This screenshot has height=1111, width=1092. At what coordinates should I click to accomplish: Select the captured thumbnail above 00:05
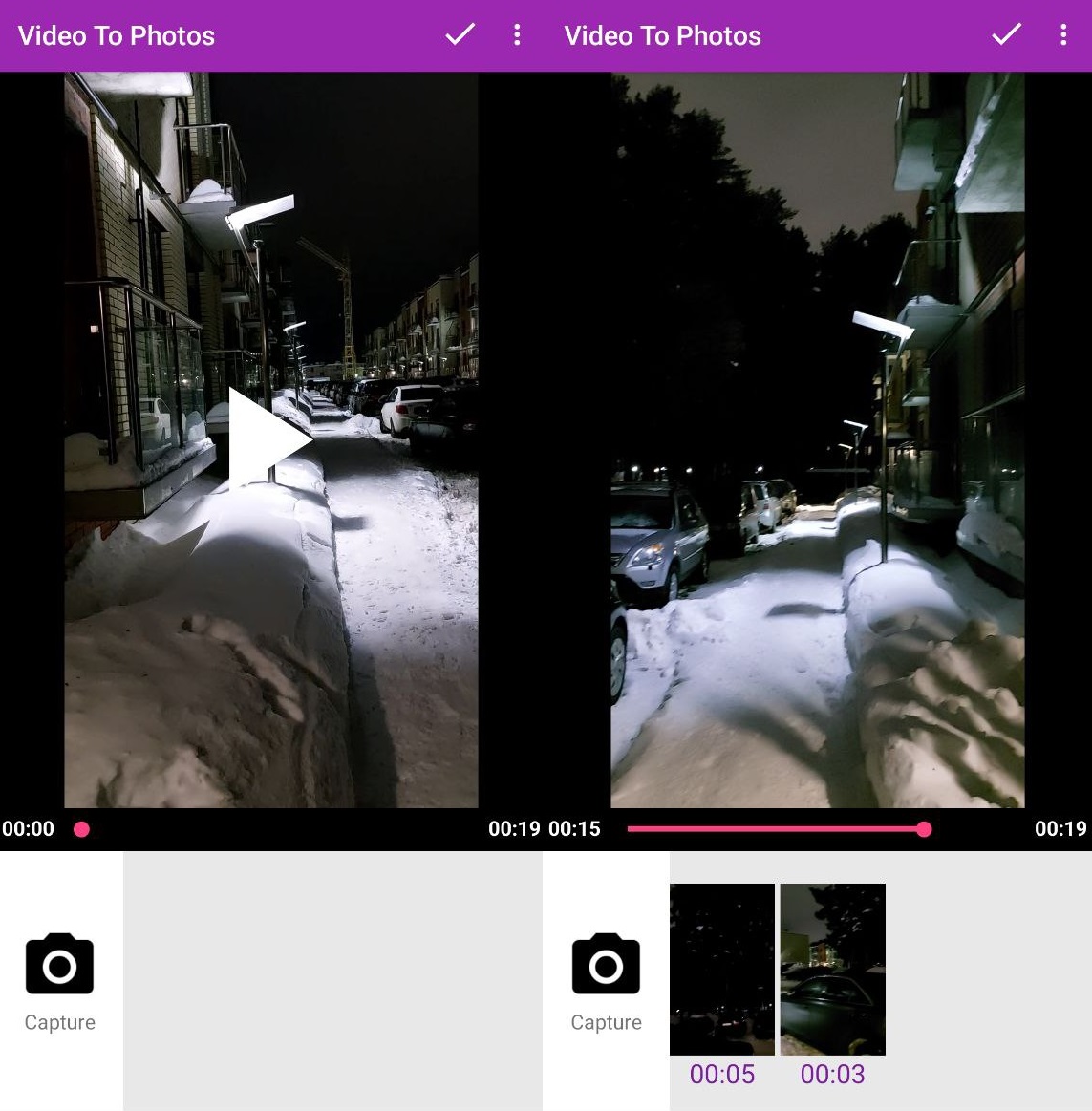pos(722,969)
